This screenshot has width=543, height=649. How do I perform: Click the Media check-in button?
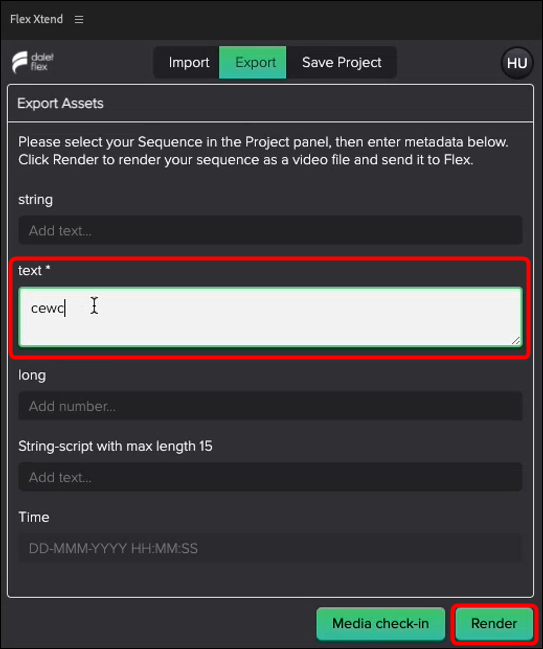380,623
